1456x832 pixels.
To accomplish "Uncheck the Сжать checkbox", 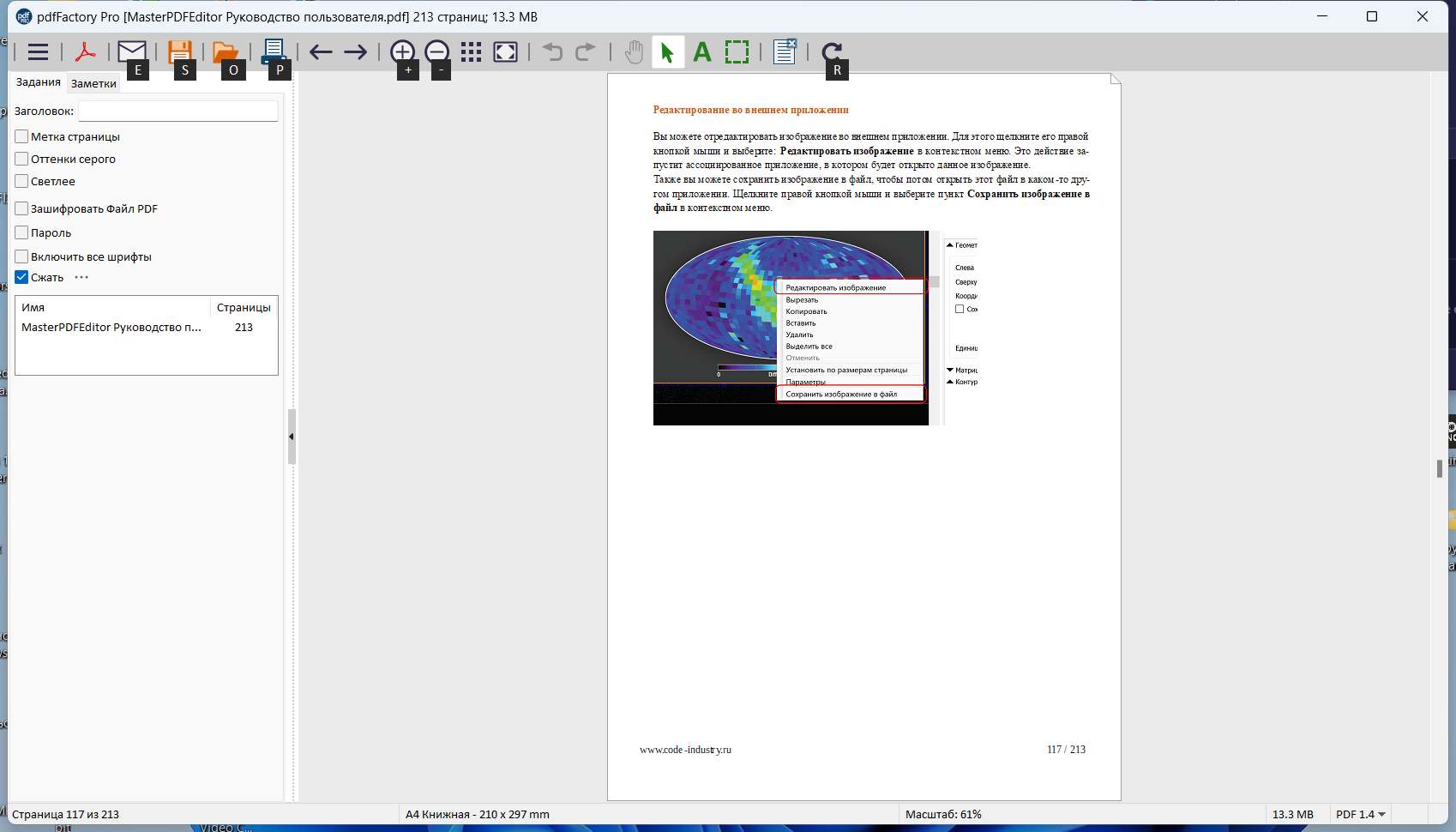I will [22, 277].
